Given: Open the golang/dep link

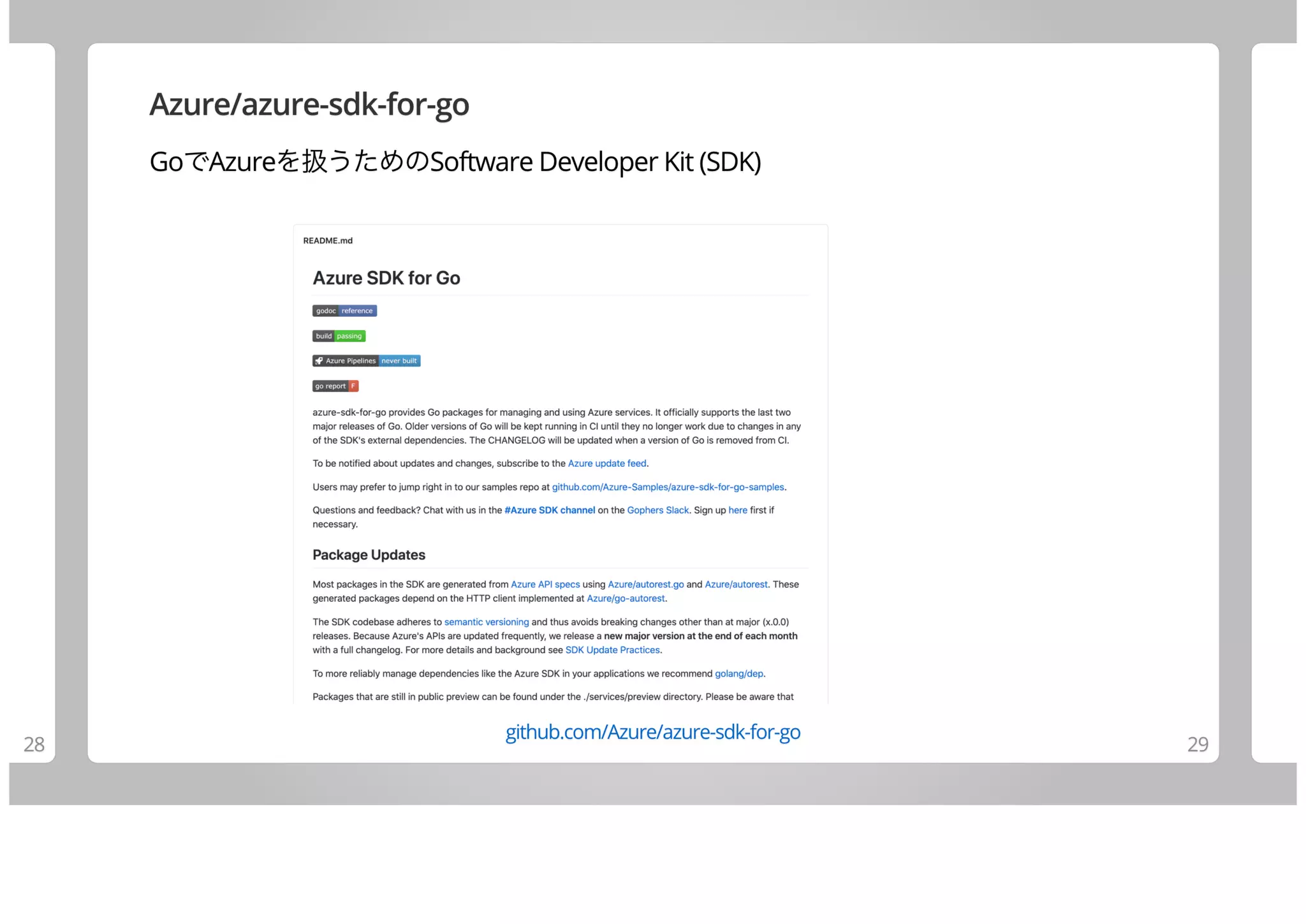Looking at the screenshot, I should coord(738,674).
